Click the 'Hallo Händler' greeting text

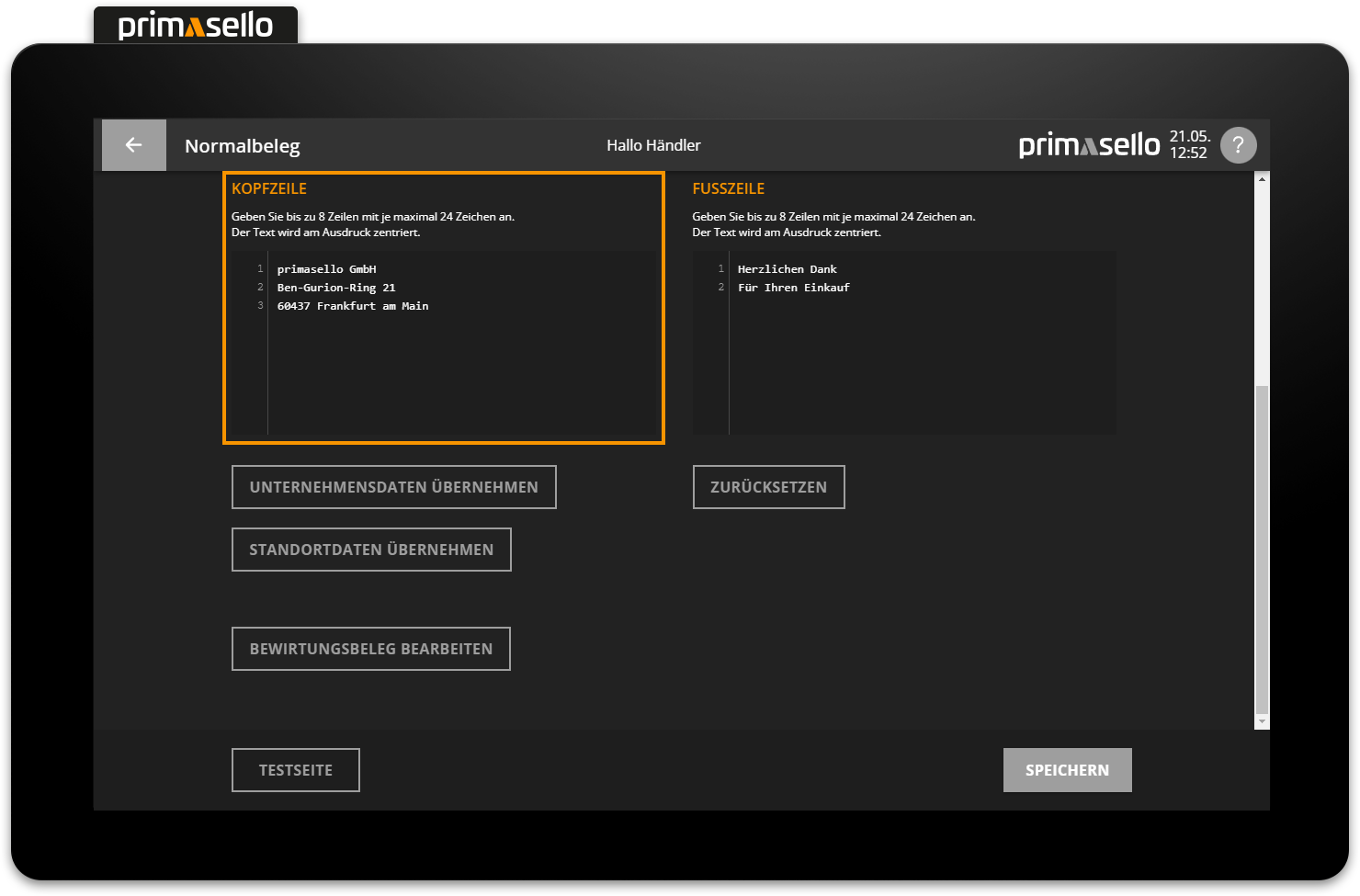tap(653, 145)
